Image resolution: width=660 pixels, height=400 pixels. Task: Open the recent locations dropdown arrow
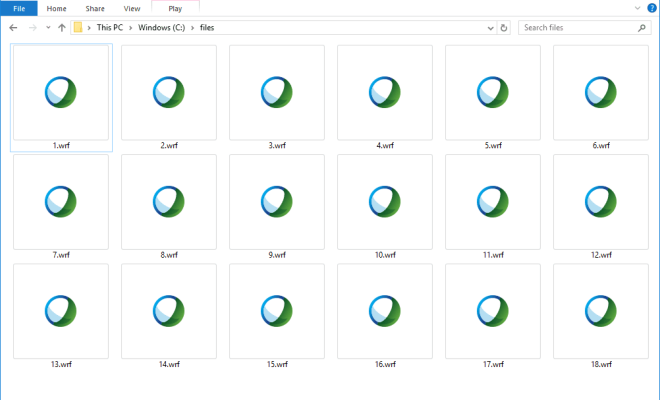[x=48, y=28]
